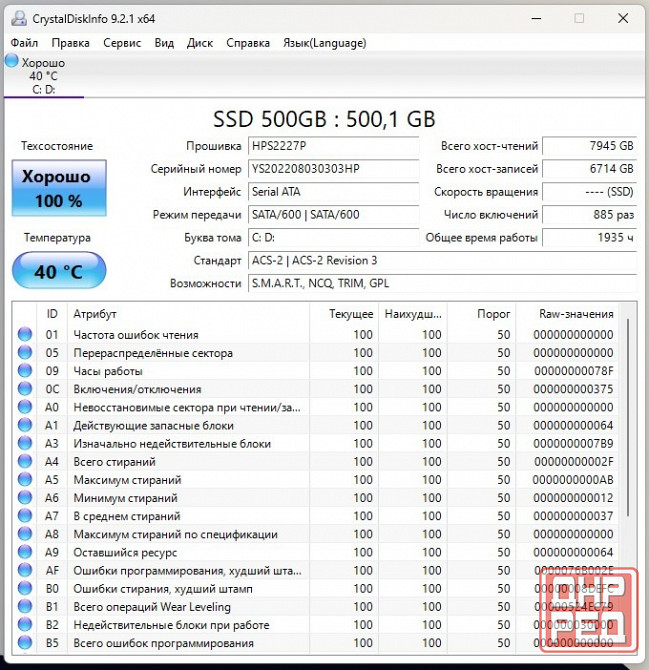Viewport: 649px width, 670px height.
Task: Click status icon for attribute B0
Action: (x=25, y=588)
